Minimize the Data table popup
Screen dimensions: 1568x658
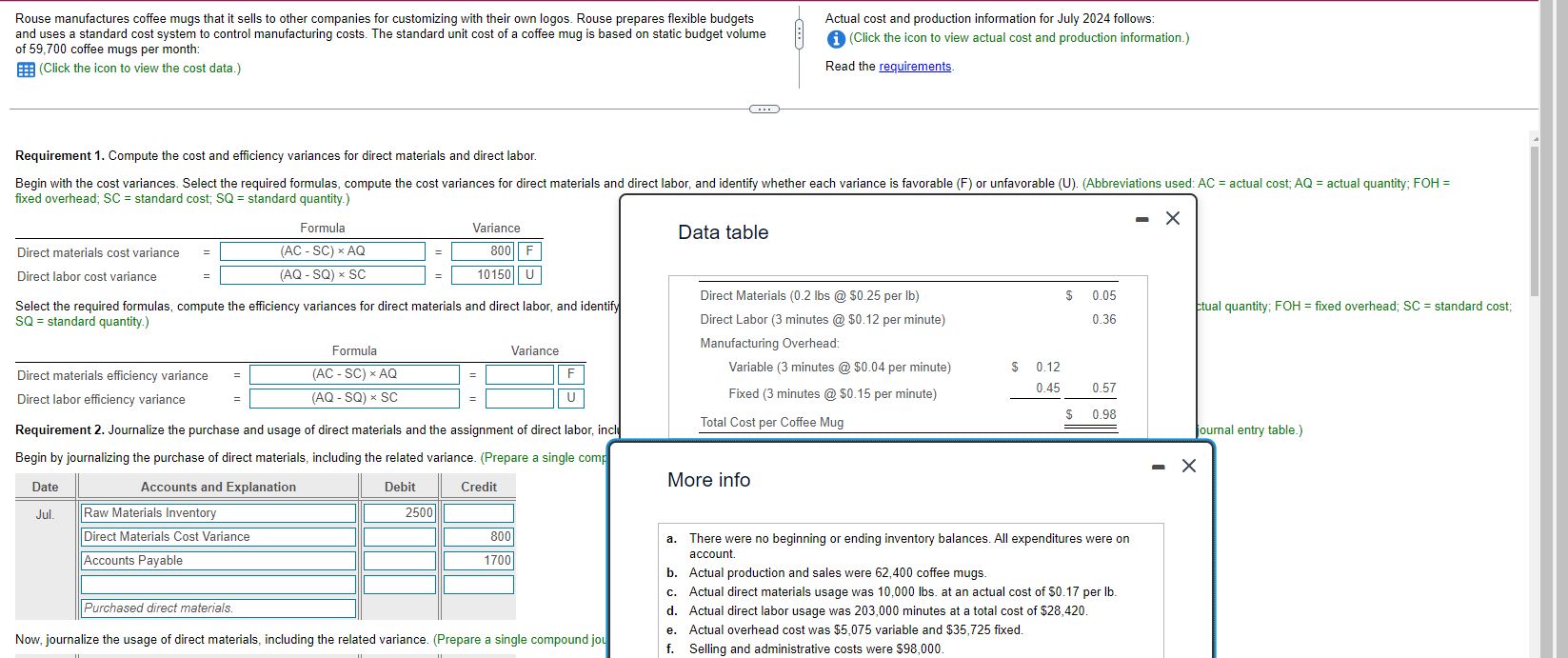[x=1142, y=219]
